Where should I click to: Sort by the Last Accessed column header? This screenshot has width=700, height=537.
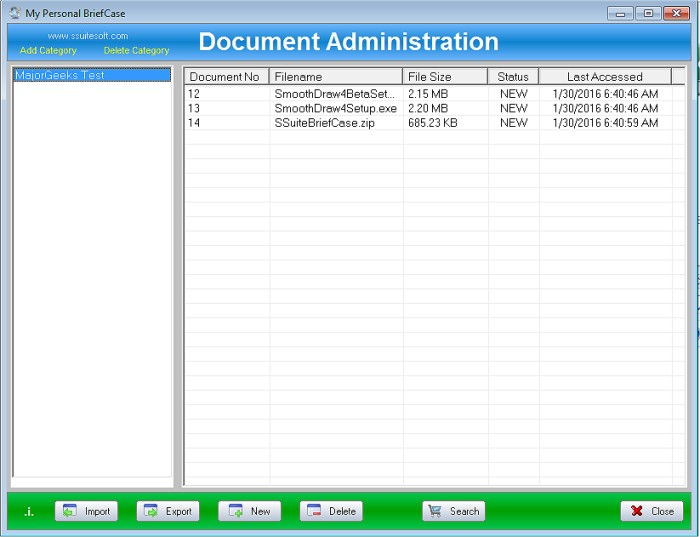[605, 76]
